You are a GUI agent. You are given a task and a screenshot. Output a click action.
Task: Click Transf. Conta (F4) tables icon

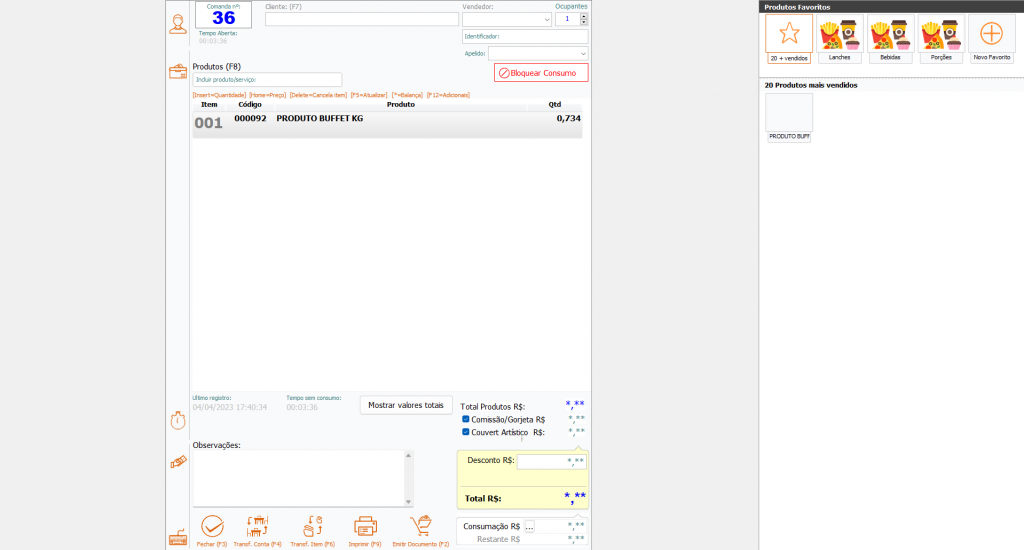(x=257, y=526)
